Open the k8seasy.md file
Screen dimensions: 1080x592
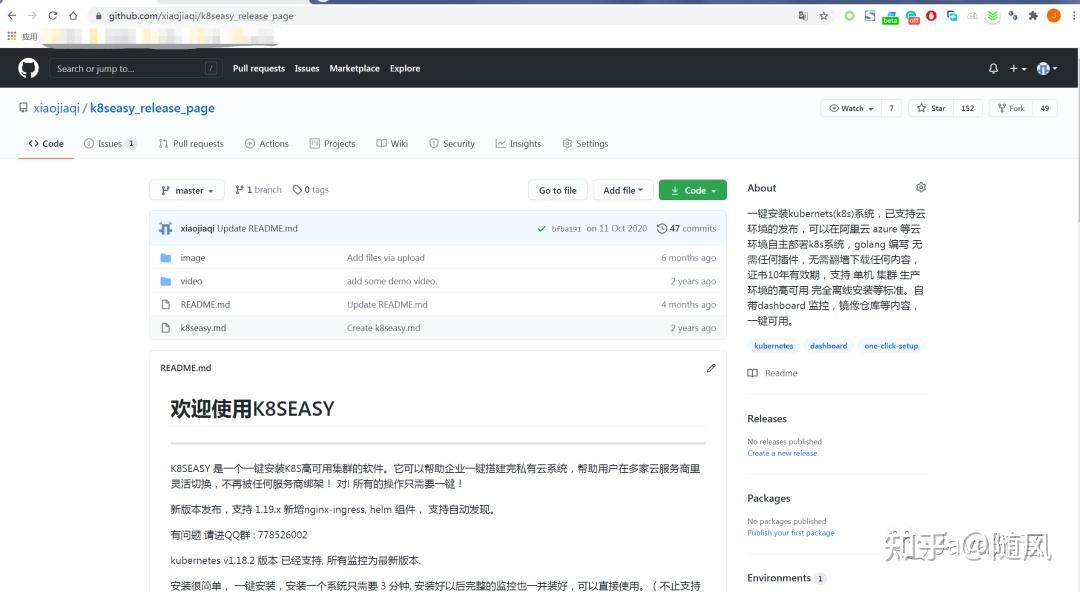pyautogui.click(x=203, y=328)
